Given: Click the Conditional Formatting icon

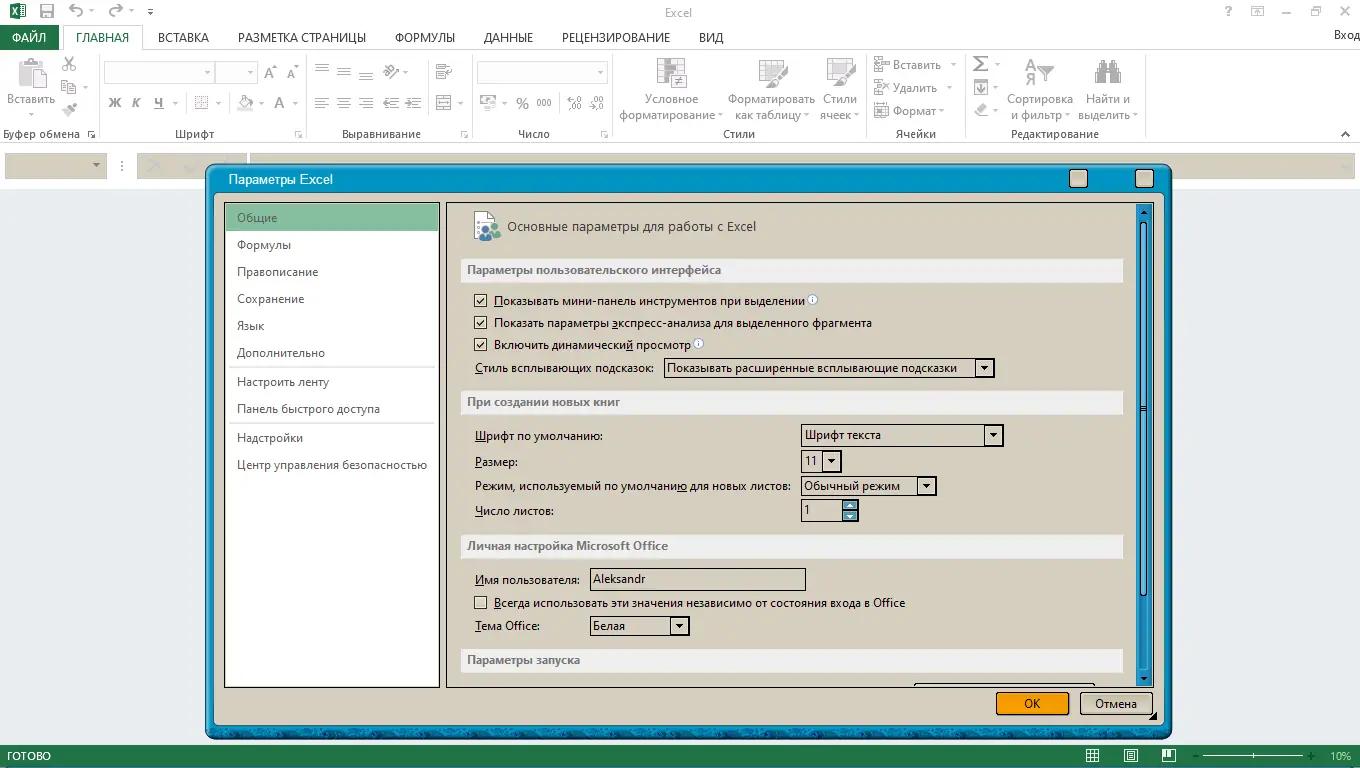Looking at the screenshot, I should pos(671,73).
